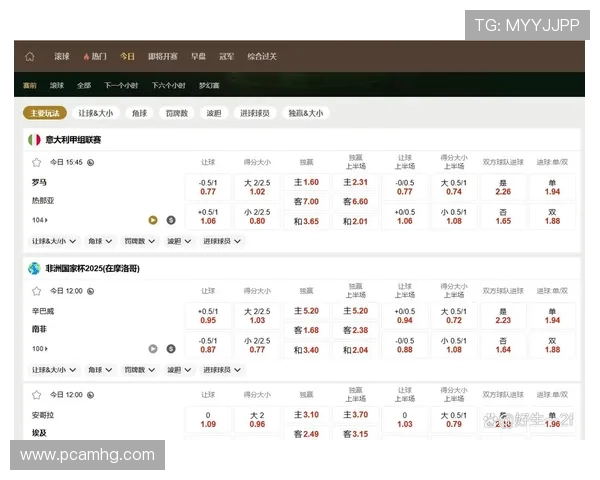Image resolution: width=600 pixels, height=480 pixels.
Task: Expand 让球&大/小 dropdown under 罗马 match
Action: 54,241
